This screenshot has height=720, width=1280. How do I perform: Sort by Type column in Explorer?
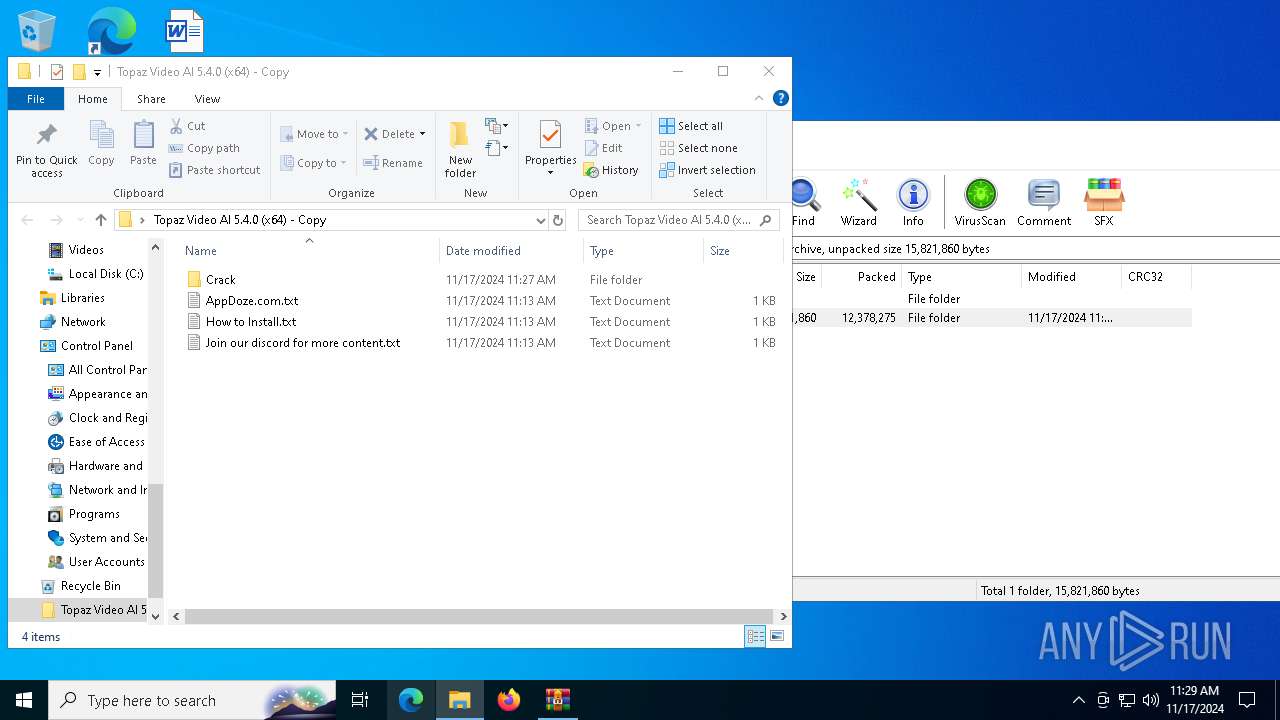643,251
